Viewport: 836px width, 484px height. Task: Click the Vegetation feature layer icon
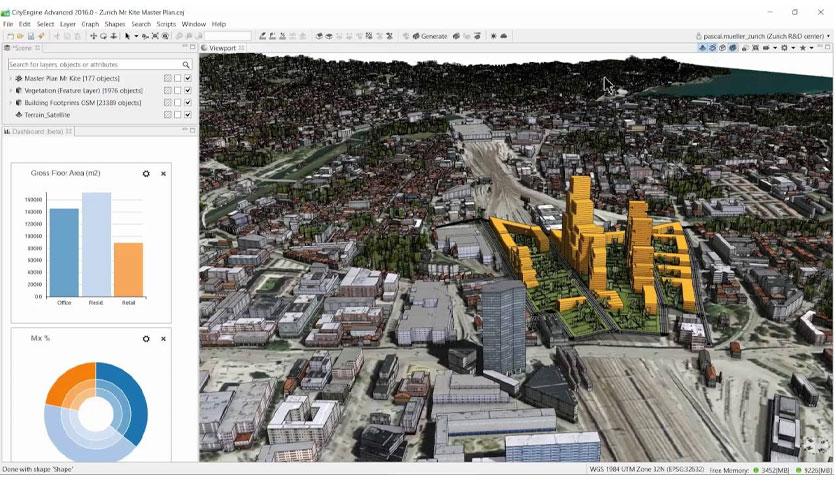[x=19, y=91]
